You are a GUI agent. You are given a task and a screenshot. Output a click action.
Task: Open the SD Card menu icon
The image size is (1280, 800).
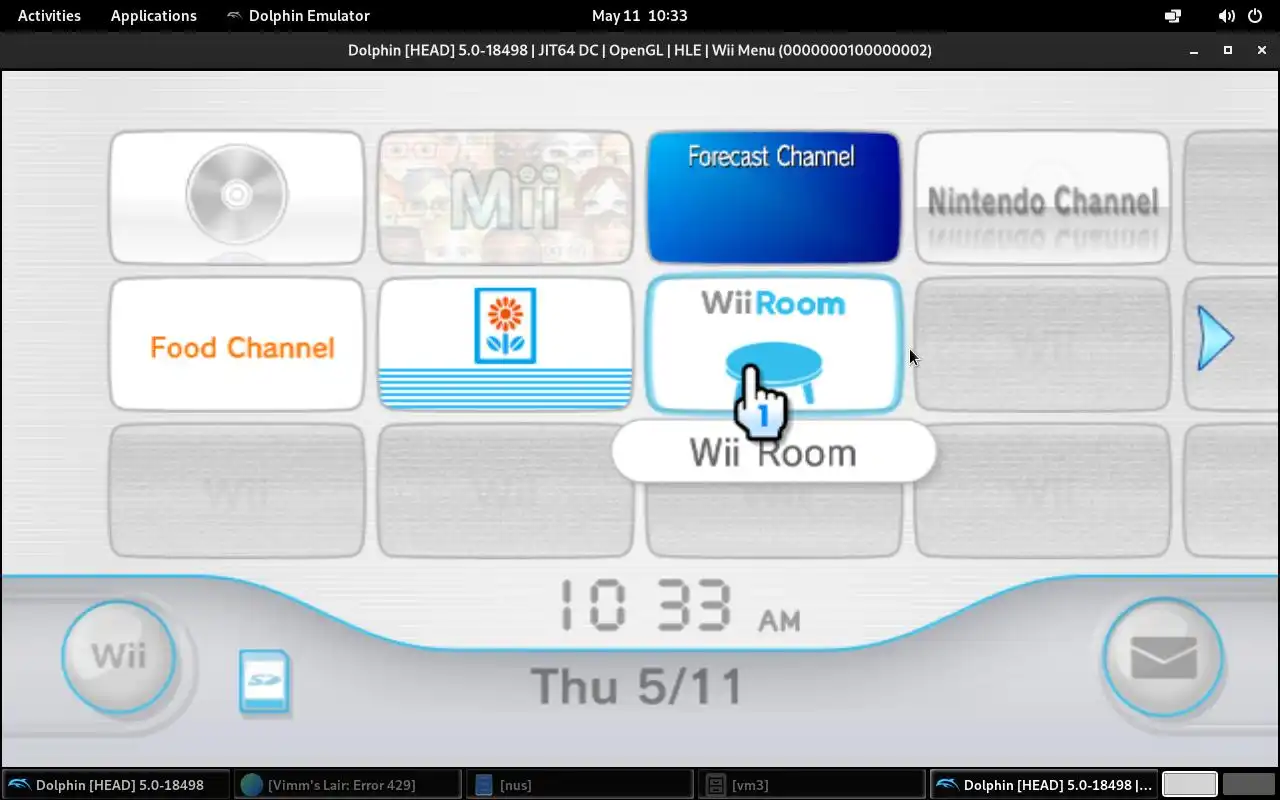point(264,681)
